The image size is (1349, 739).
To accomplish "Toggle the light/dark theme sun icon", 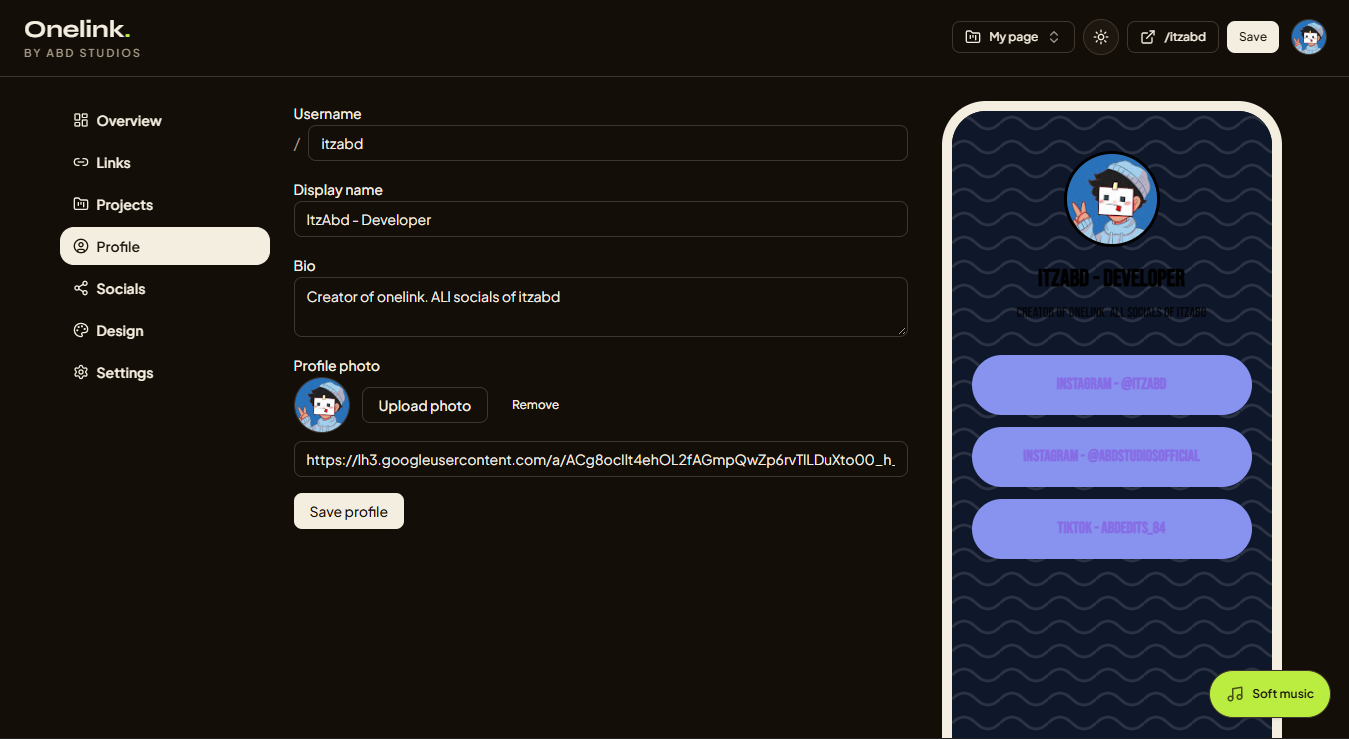I will tap(1101, 37).
